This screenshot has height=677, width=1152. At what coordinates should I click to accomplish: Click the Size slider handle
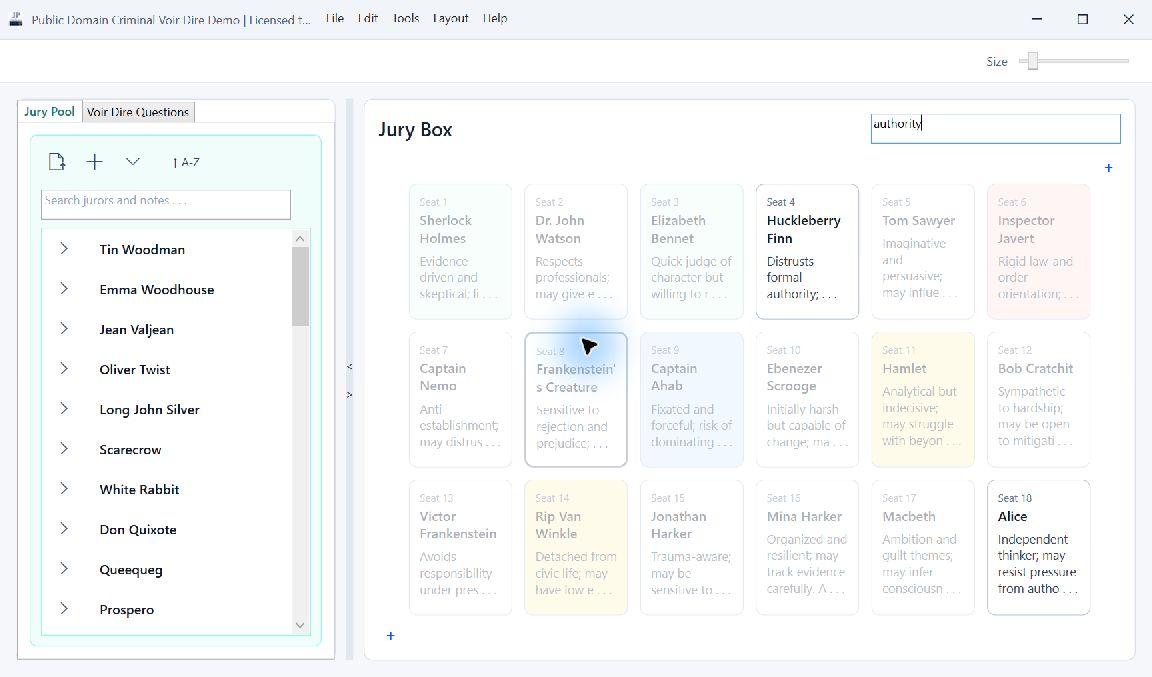(x=1033, y=61)
